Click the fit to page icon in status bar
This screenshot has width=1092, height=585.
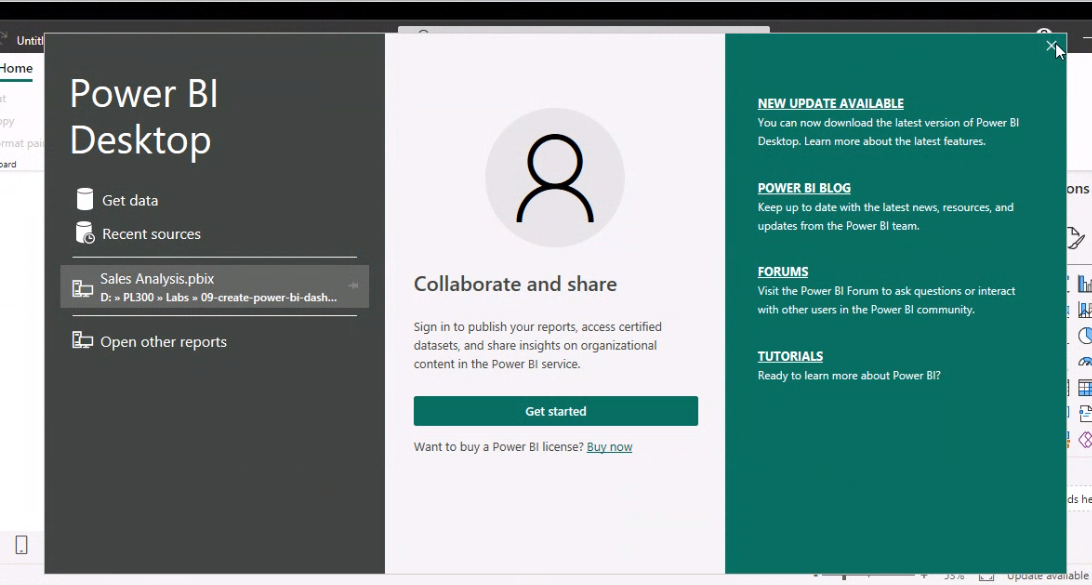click(x=986, y=577)
